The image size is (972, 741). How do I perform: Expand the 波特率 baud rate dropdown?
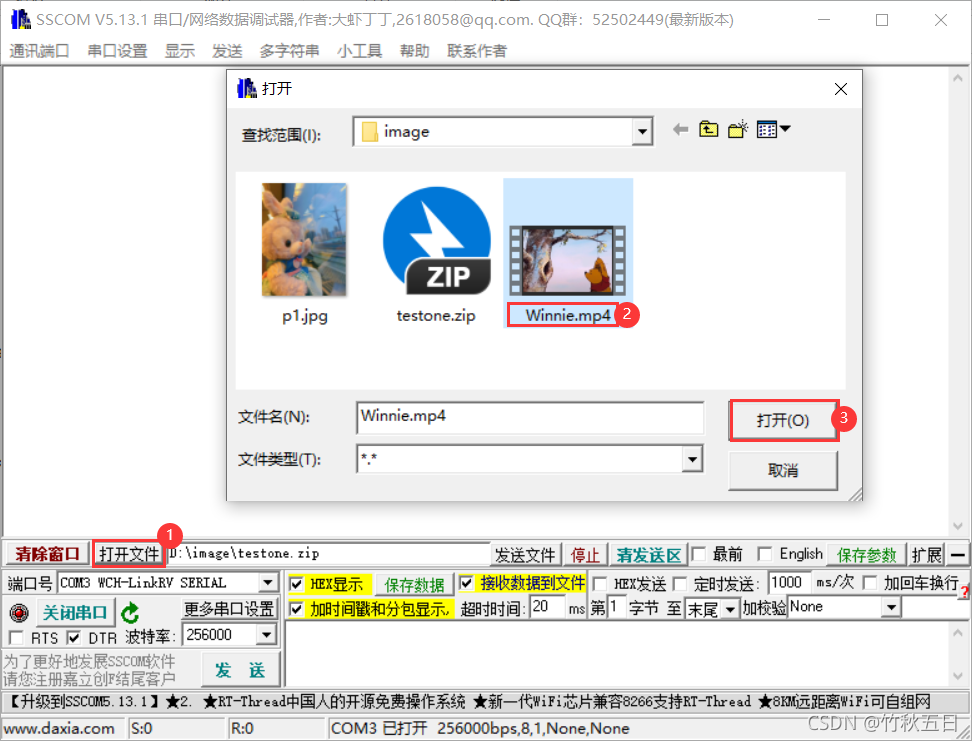click(268, 634)
